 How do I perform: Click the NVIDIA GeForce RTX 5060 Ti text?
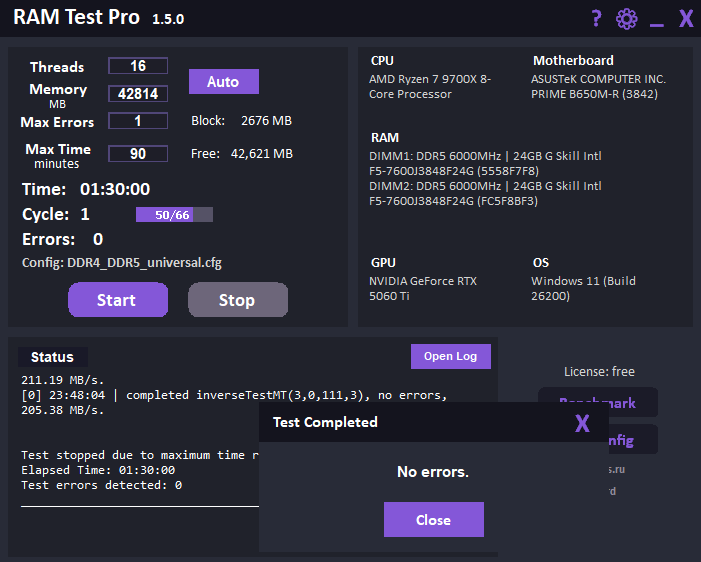click(x=423, y=288)
